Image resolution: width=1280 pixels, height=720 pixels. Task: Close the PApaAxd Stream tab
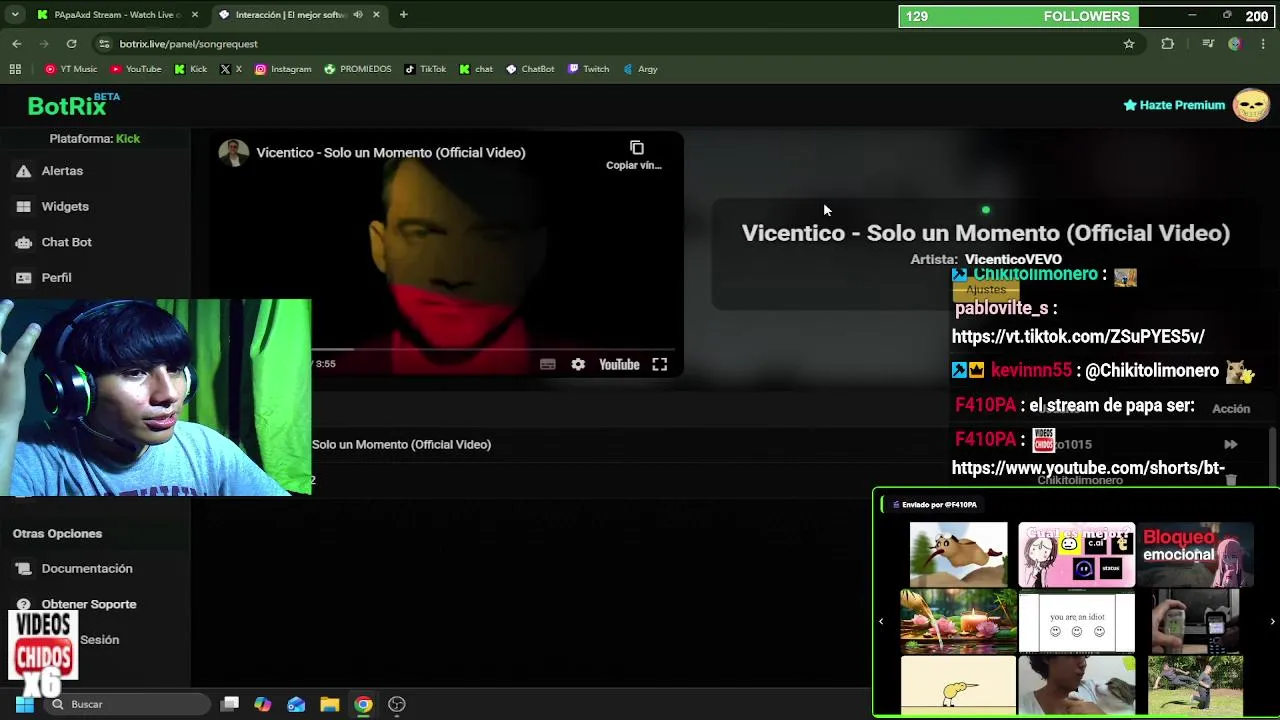[x=195, y=15]
